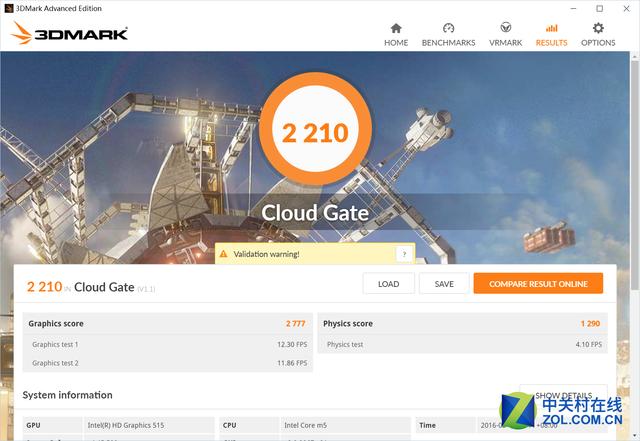Click the 3DMark title bar app icon
Image resolution: width=640 pixels, height=441 pixels.
point(8,8)
